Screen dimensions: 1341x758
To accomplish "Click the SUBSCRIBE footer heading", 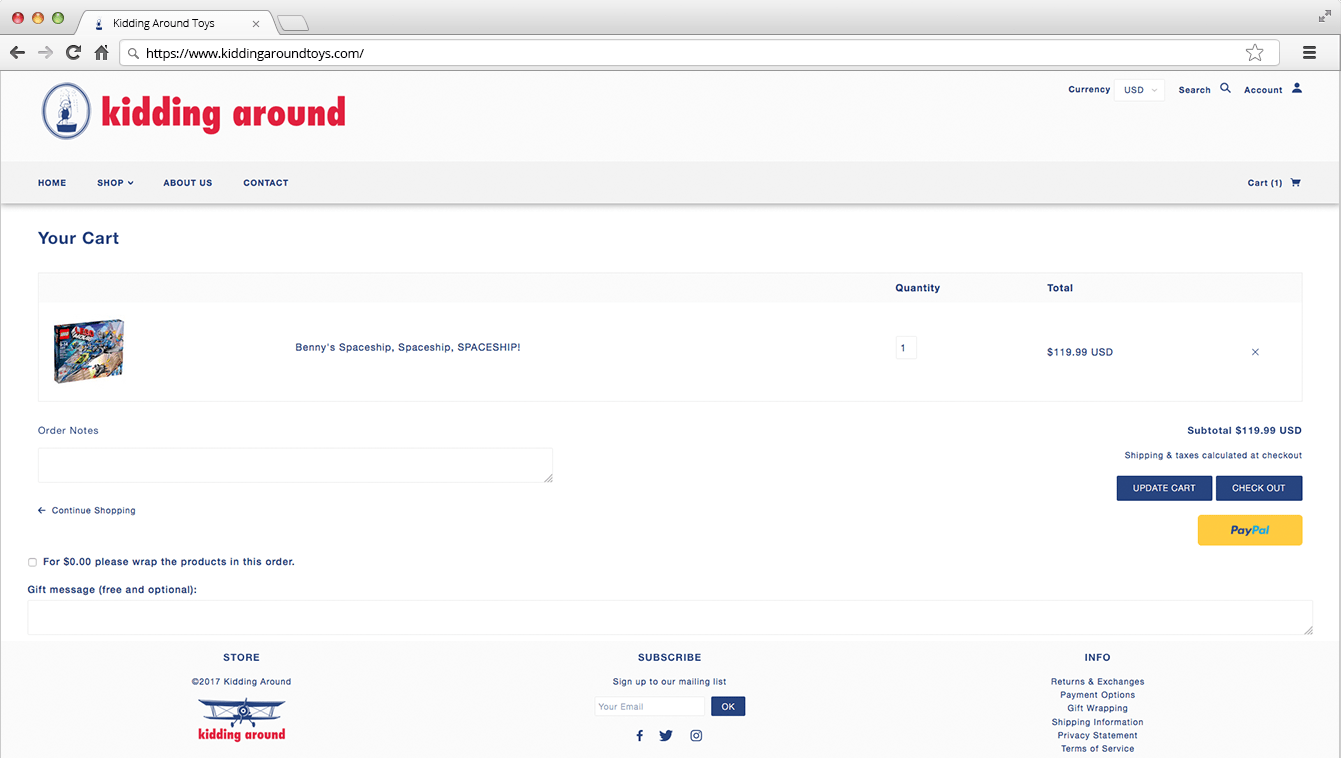I will click(670, 658).
